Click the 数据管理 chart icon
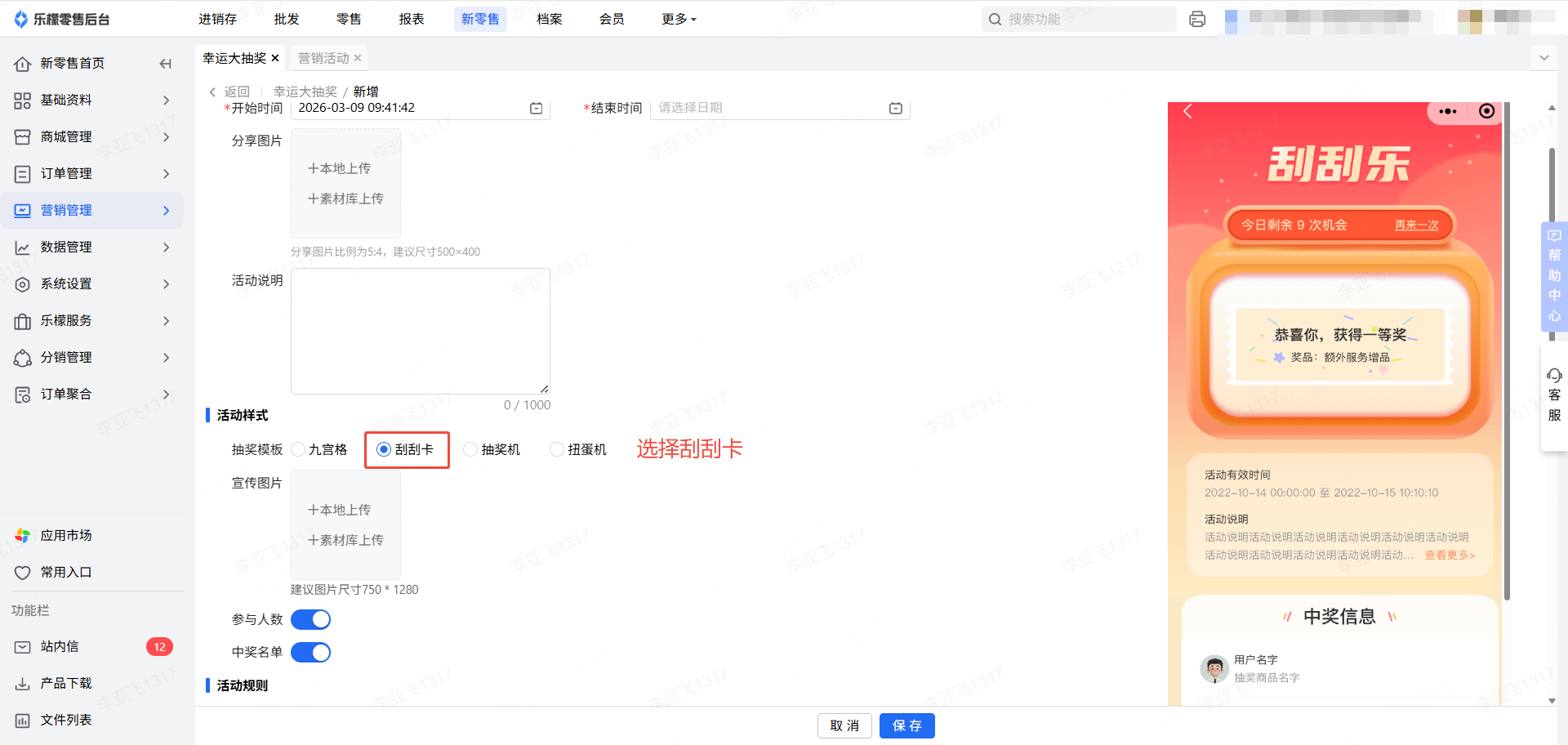Image resolution: width=1568 pixels, height=745 pixels. coord(22,248)
